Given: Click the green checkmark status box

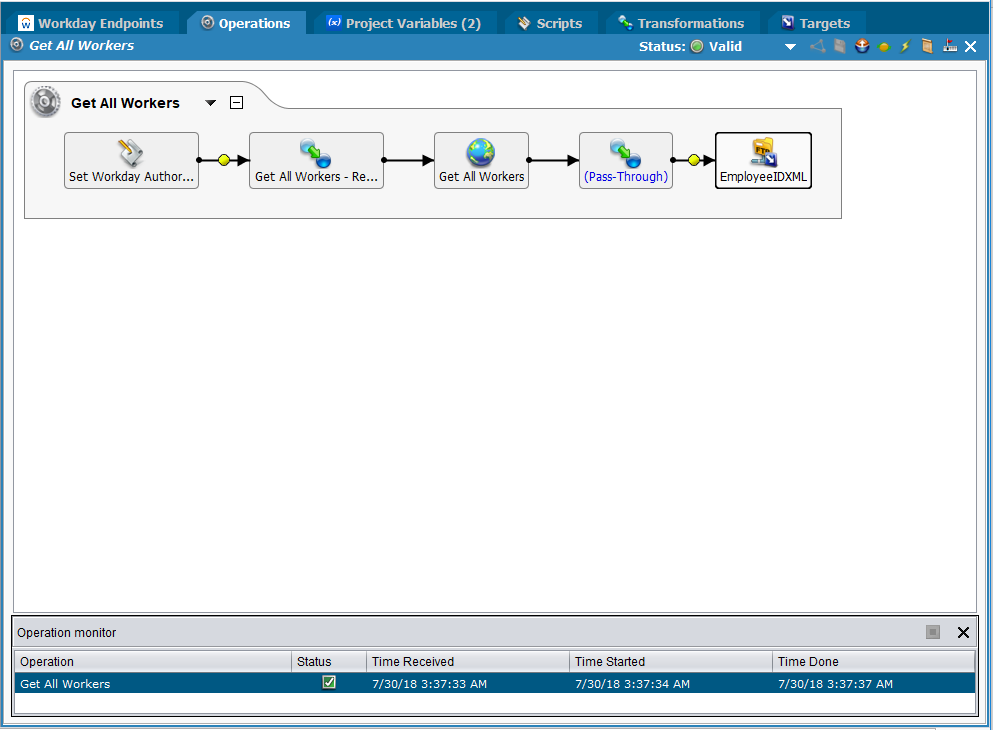Looking at the screenshot, I should coord(329,683).
